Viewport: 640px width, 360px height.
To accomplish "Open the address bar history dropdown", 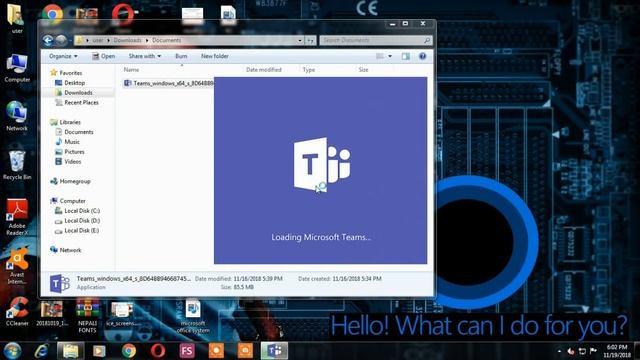I will click(x=300, y=40).
